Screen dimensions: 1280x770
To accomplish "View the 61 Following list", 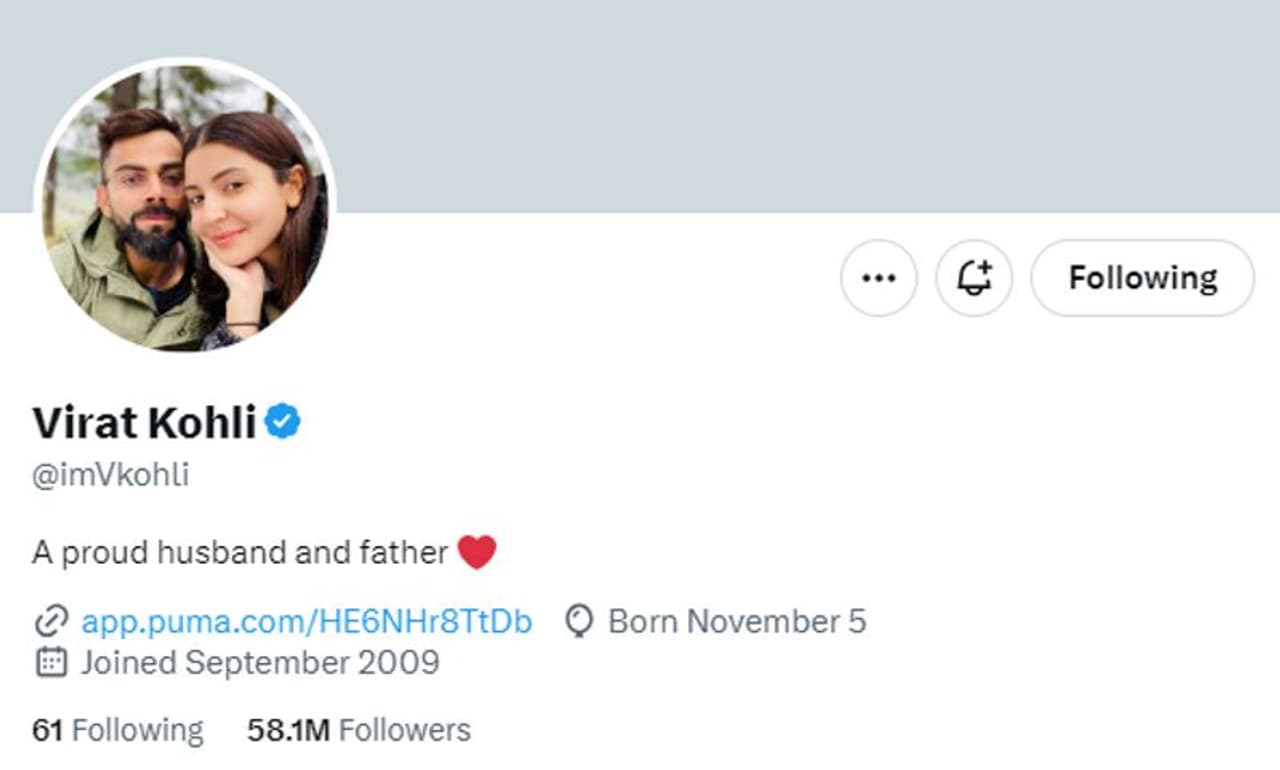I will pos(117,730).
